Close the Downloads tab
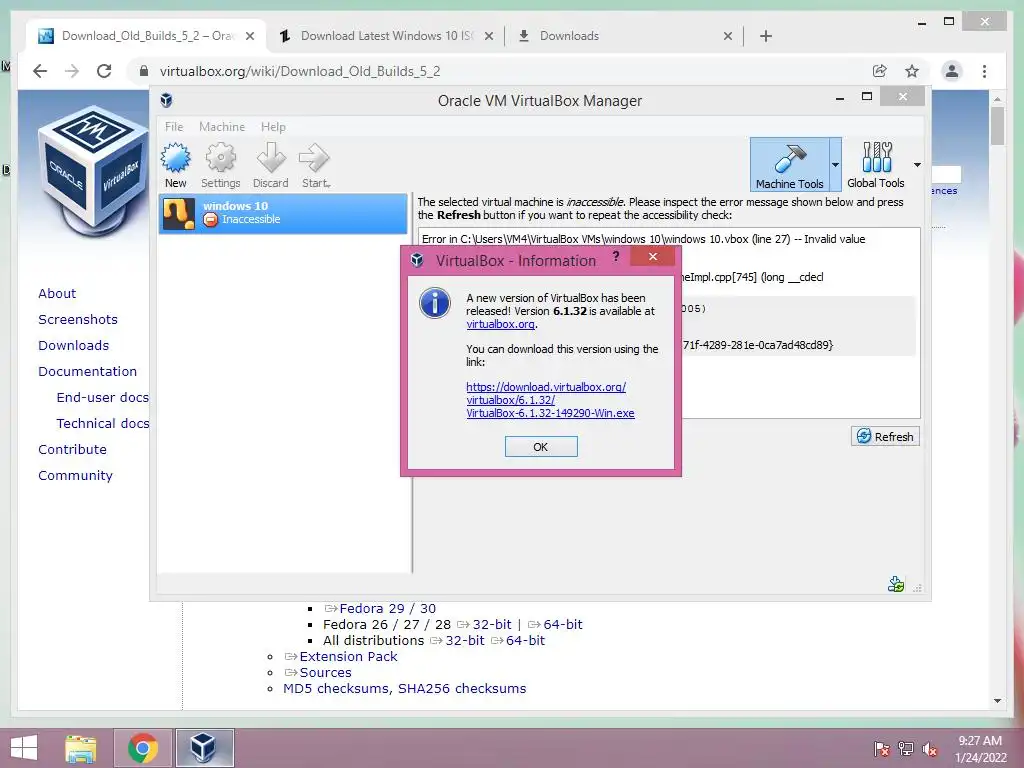 pyautogui.click(x=728, y=37)
